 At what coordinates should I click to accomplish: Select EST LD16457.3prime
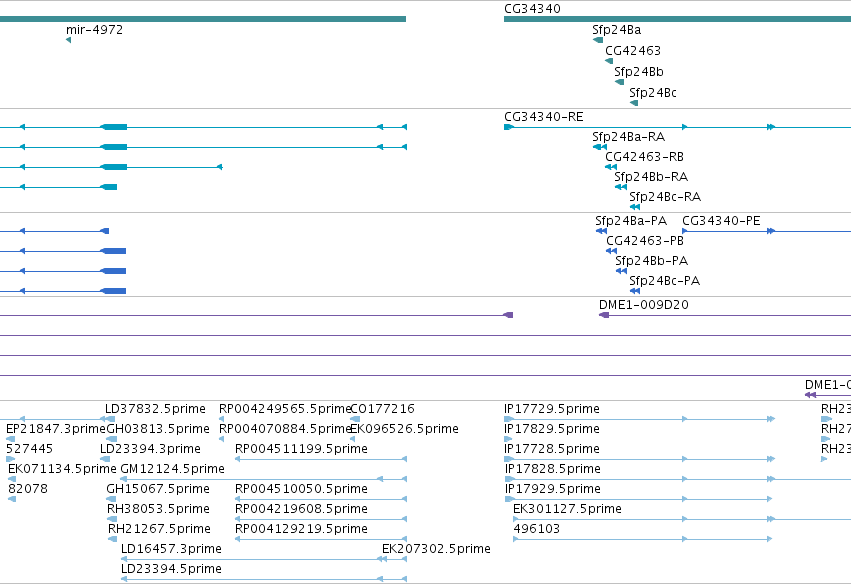[x=171, y=549]
